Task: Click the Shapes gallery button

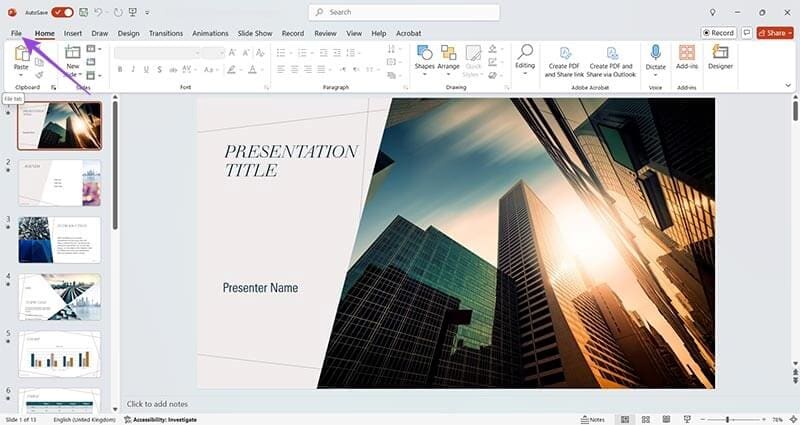Action: [424, 60]
